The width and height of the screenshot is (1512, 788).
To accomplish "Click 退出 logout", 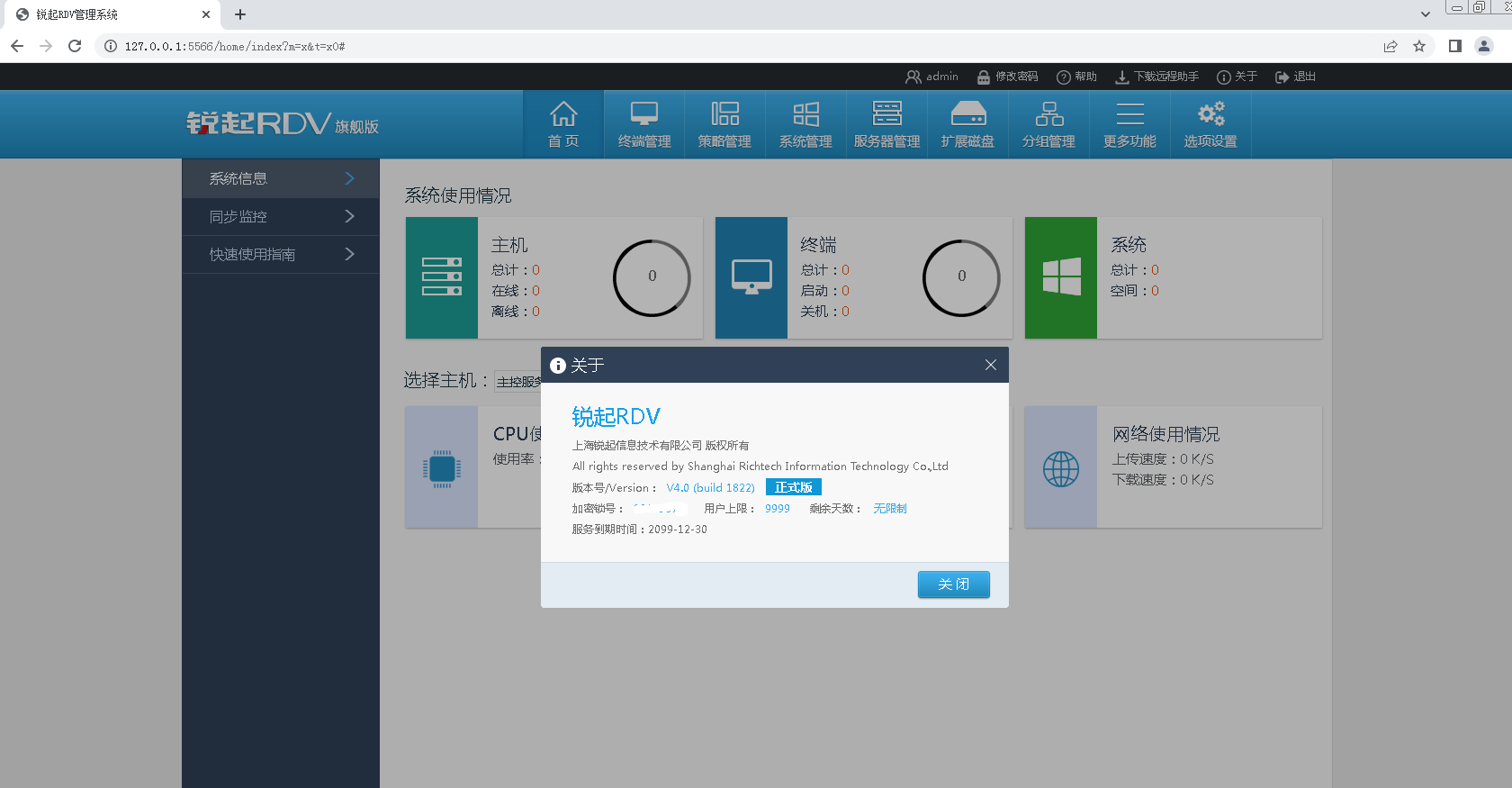I will pos(1296,77).
